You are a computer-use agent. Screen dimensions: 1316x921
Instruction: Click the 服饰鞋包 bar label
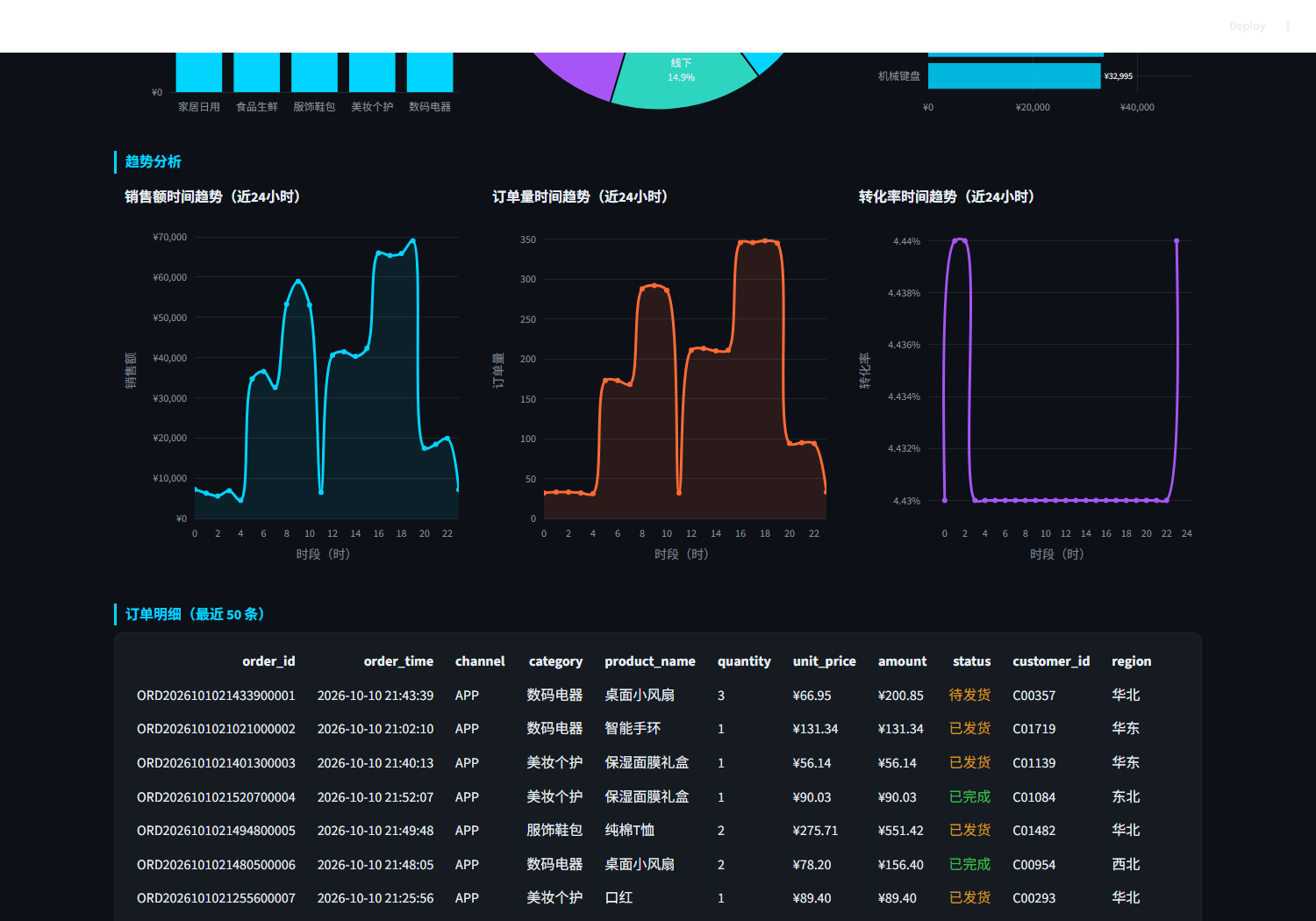click(314, 107)
